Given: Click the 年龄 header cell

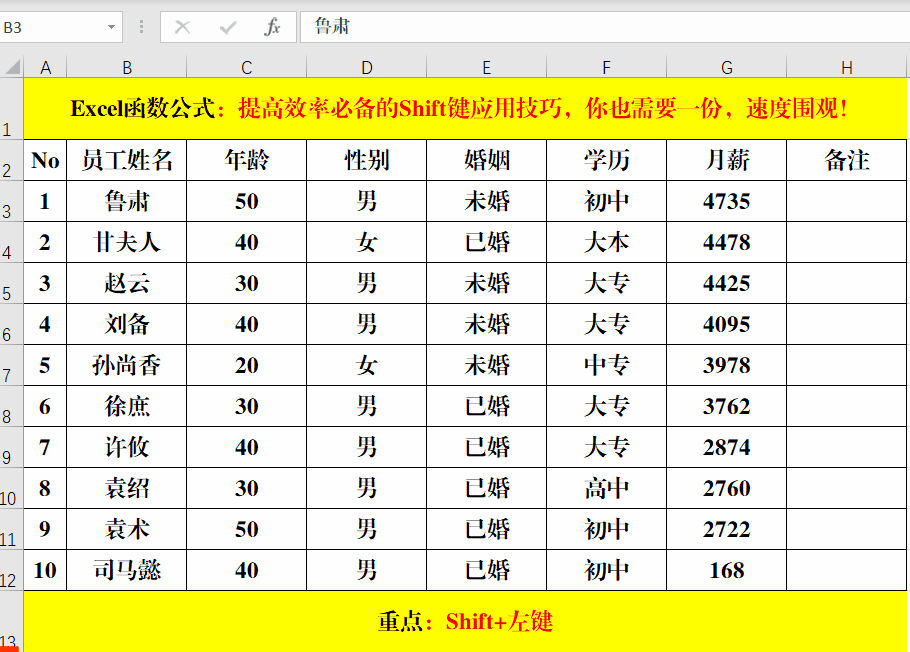Looking at the screenshot, I should pos(247,160).
